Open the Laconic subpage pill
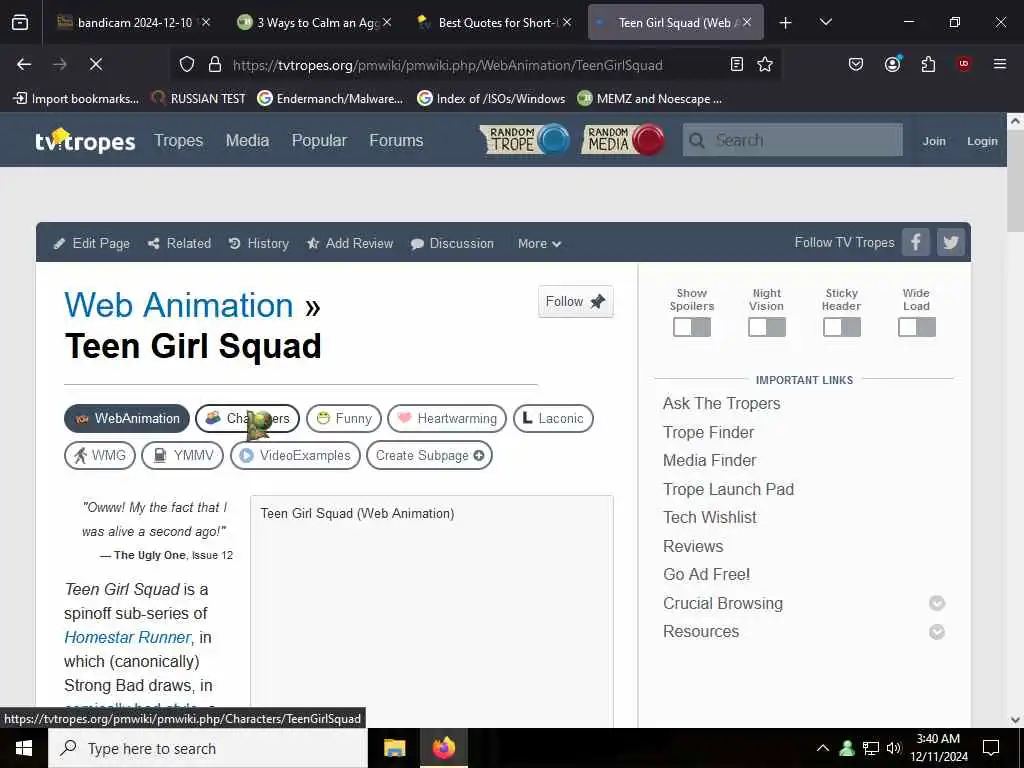 553,419
